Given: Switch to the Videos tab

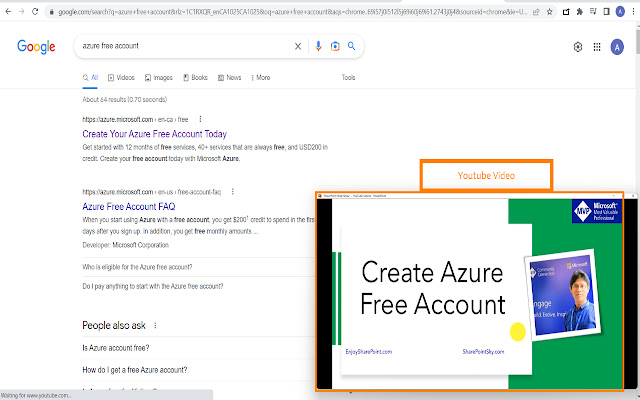Looking at the screenshot, I should click(x=121, y=78).
